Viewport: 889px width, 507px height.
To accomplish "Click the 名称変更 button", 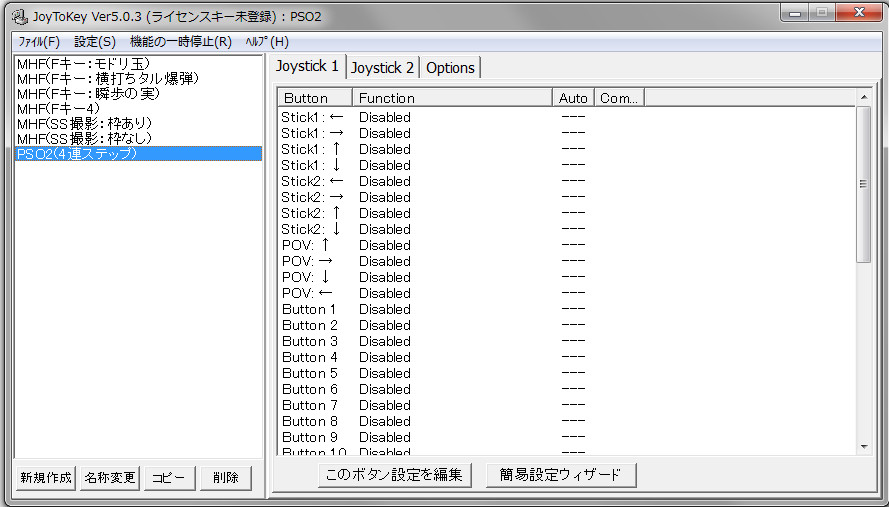I will [110, 478].
